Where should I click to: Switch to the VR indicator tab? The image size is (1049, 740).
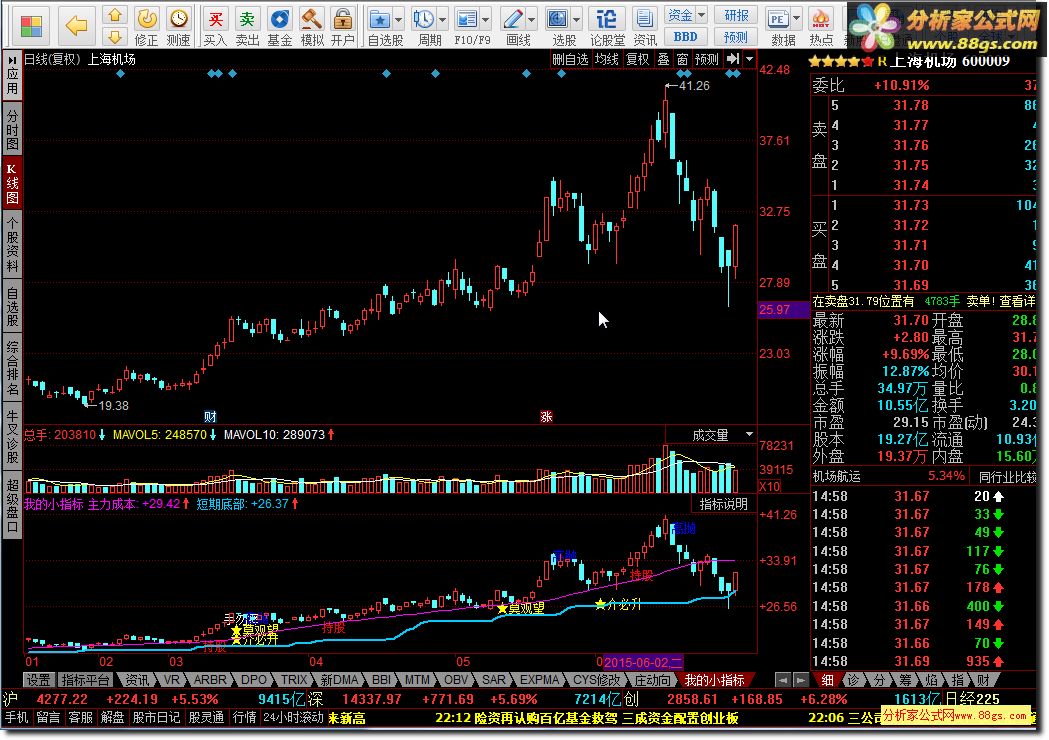point(172,680)
